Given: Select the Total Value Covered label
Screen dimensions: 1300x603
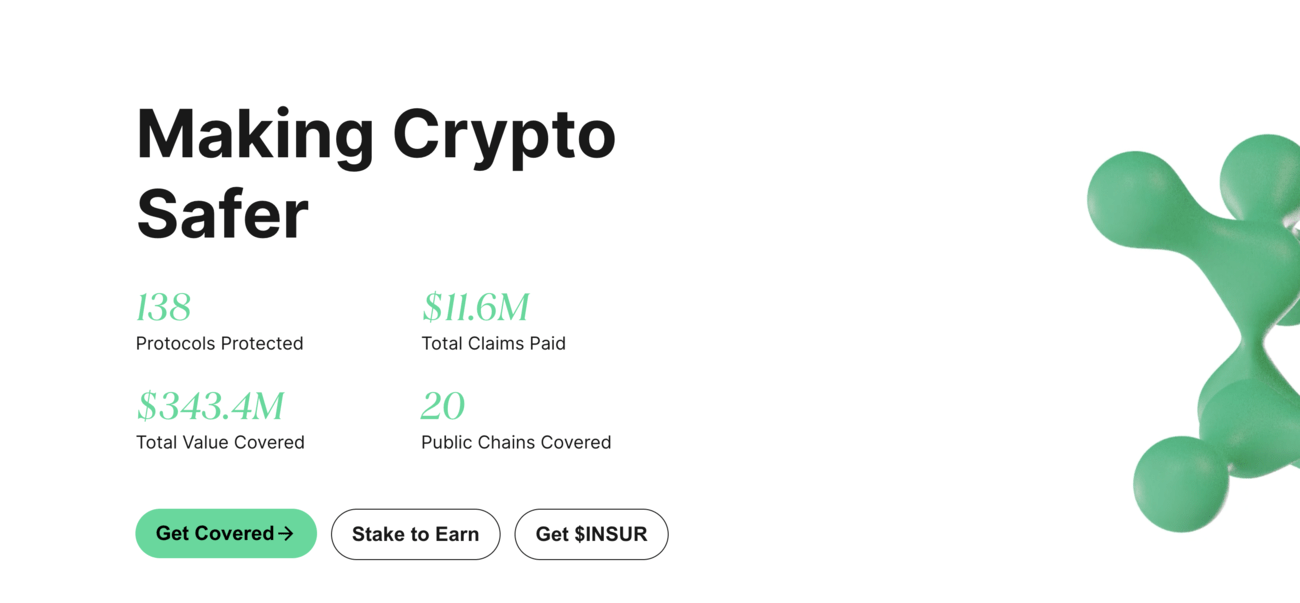Looking at the screenshot, I should [220, 442].
